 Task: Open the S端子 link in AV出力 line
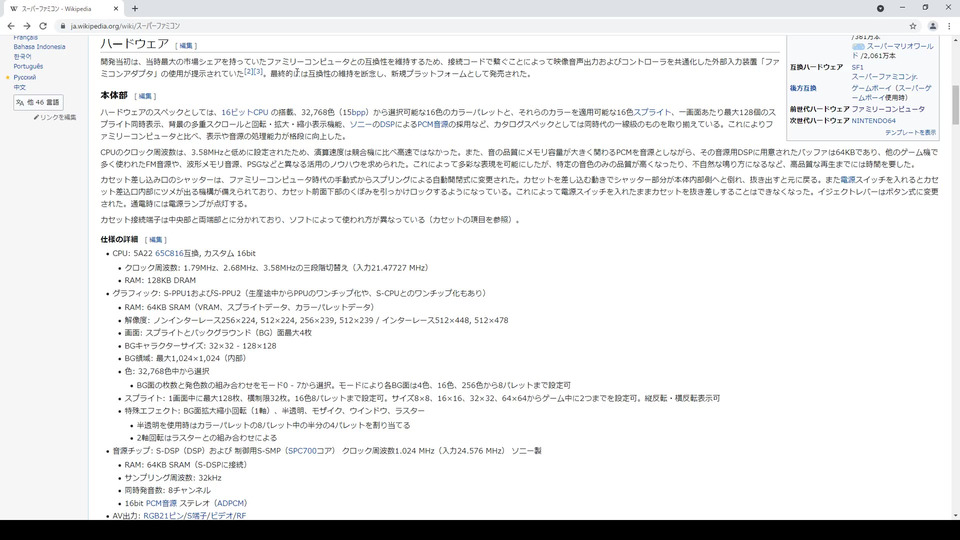tap(196, 516)
